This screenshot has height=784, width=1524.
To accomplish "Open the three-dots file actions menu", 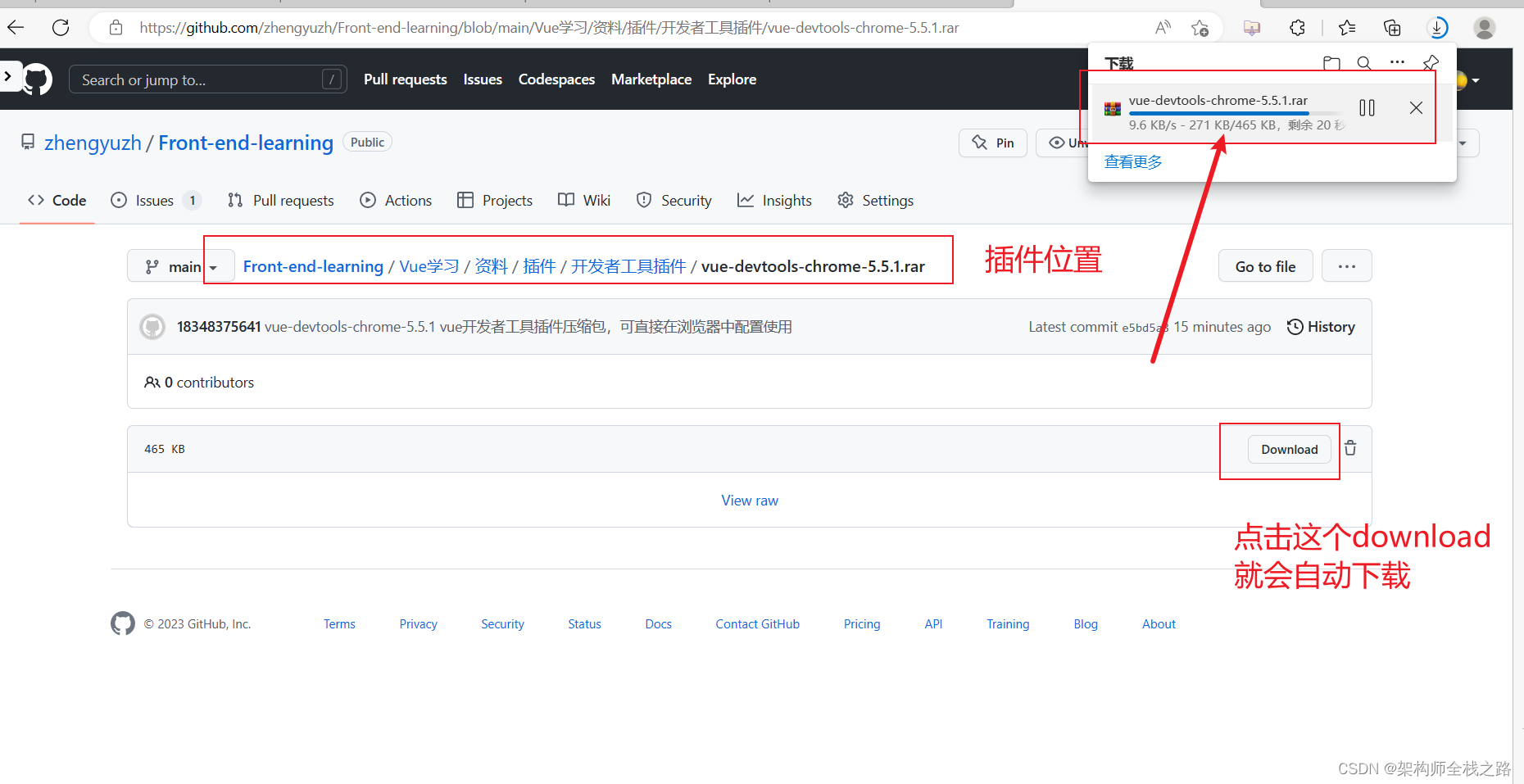I will click(1346, 266).
